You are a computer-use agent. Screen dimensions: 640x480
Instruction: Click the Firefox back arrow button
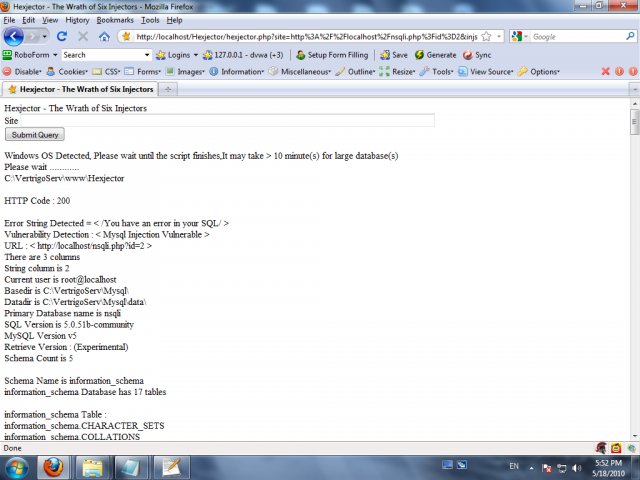coord(13,37)
